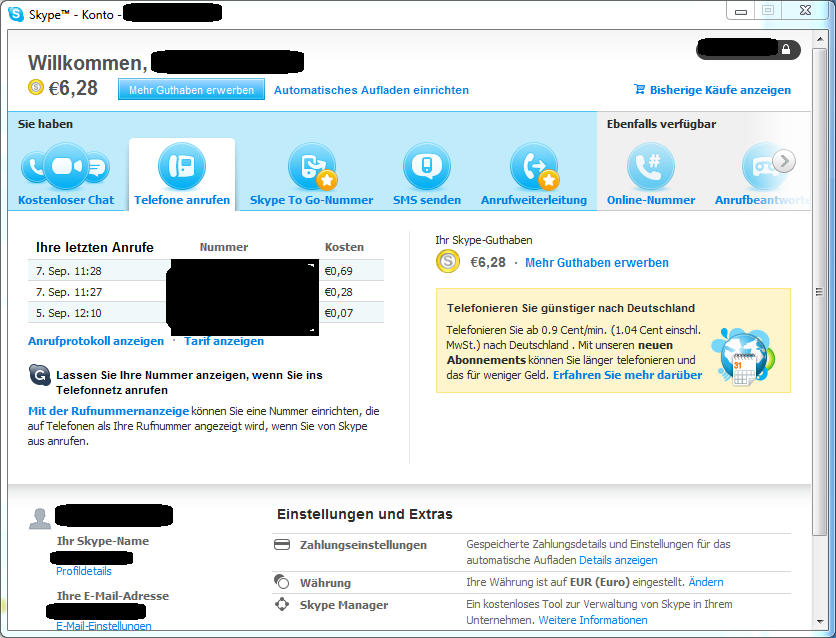This screenshot has height=638, width=836.
Task: Click the Online-Nummer icon
Action: 651,167
